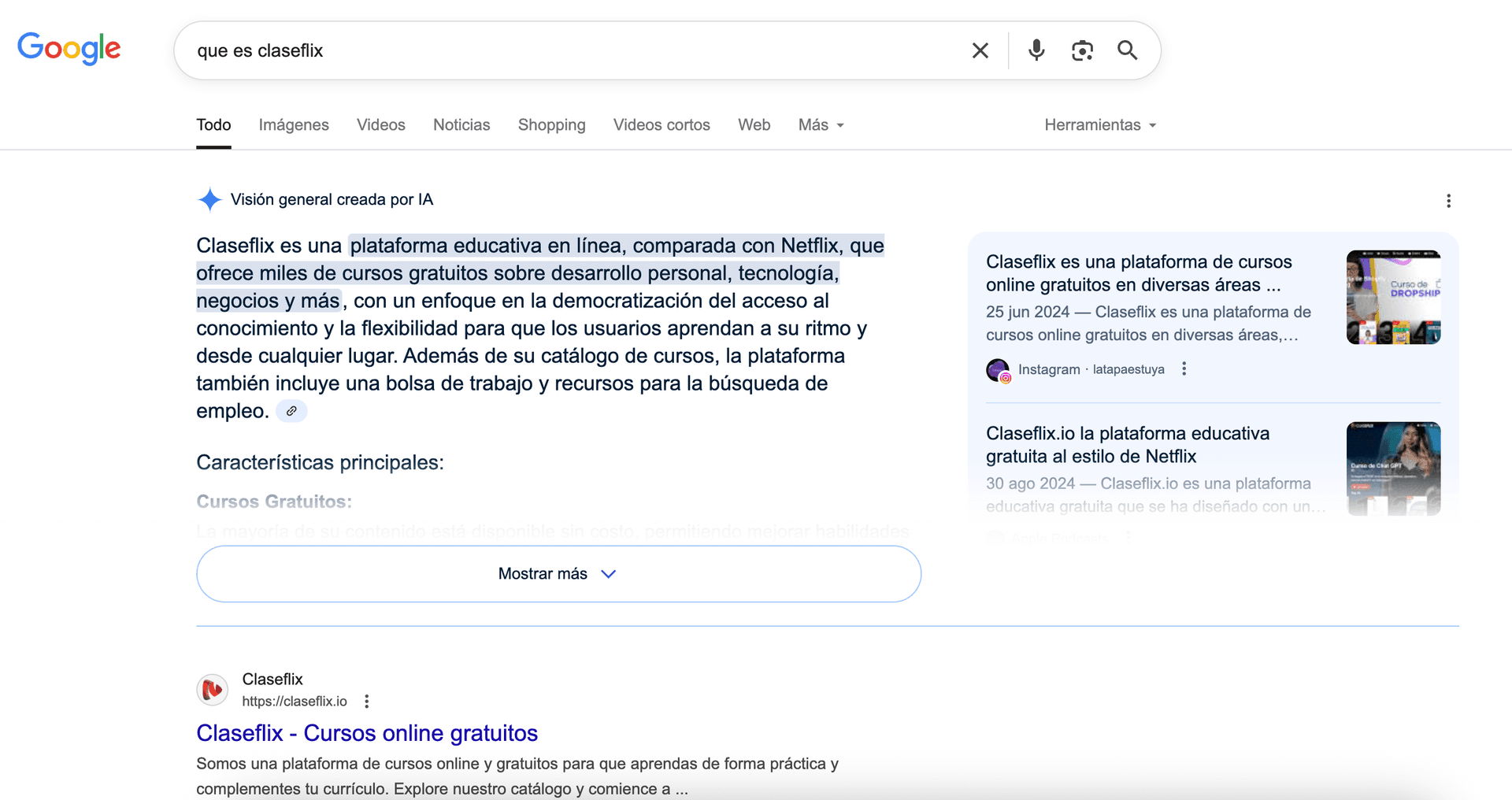The height and width of the screenshot is (800, 1512).
Task: Select the Todo tab
Action: pos(213,125)
